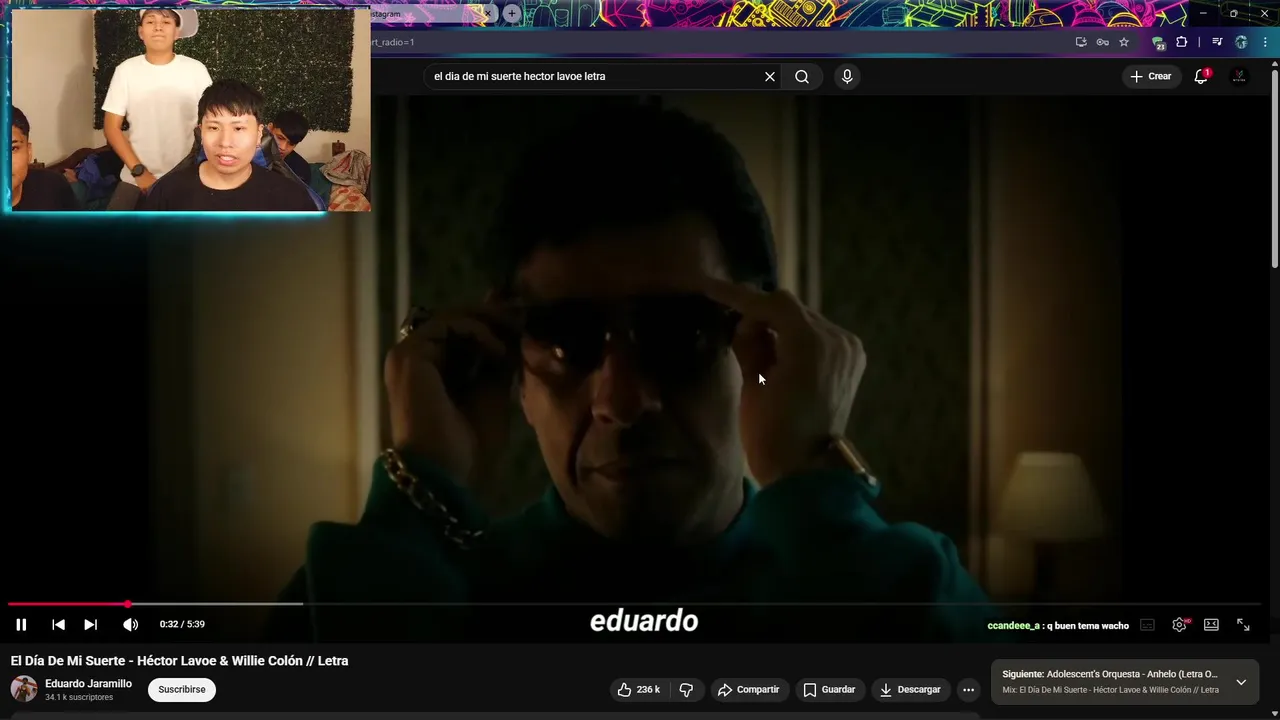Viewport: 1280px width, 720px height.
Task: Skip to the next video
Action: [x=90, y=624]
